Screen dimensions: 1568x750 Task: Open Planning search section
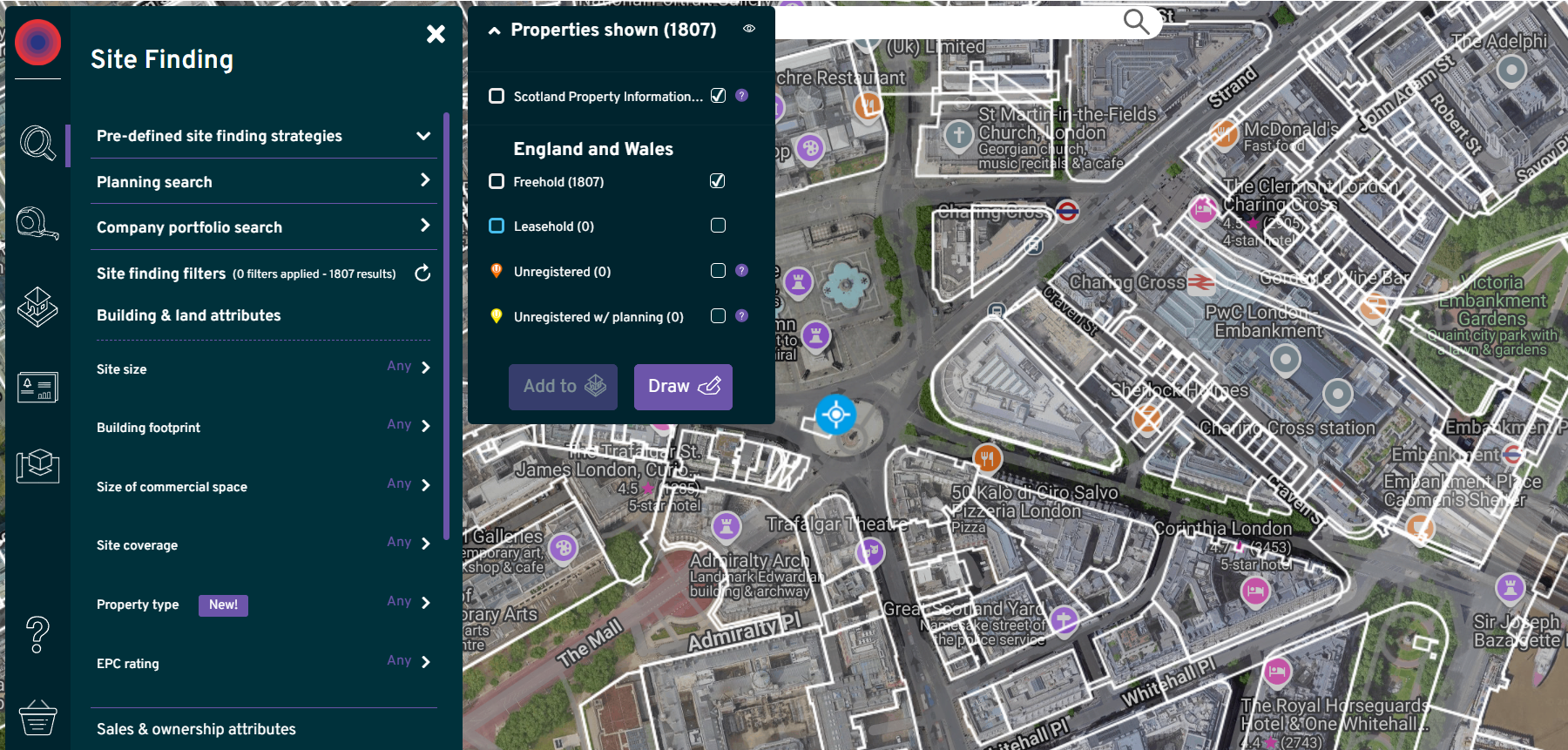point(264,181)
